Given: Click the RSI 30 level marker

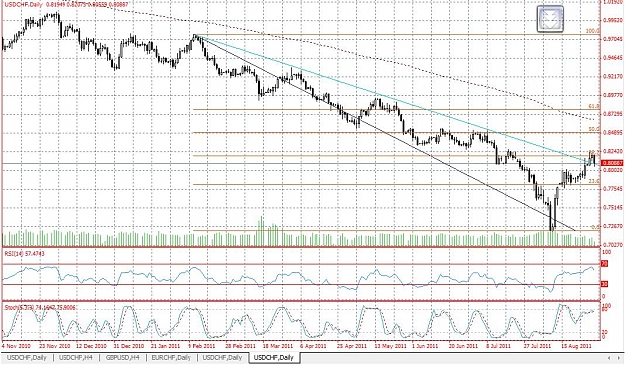Looking at the screenshot, I should pos(604,284).
